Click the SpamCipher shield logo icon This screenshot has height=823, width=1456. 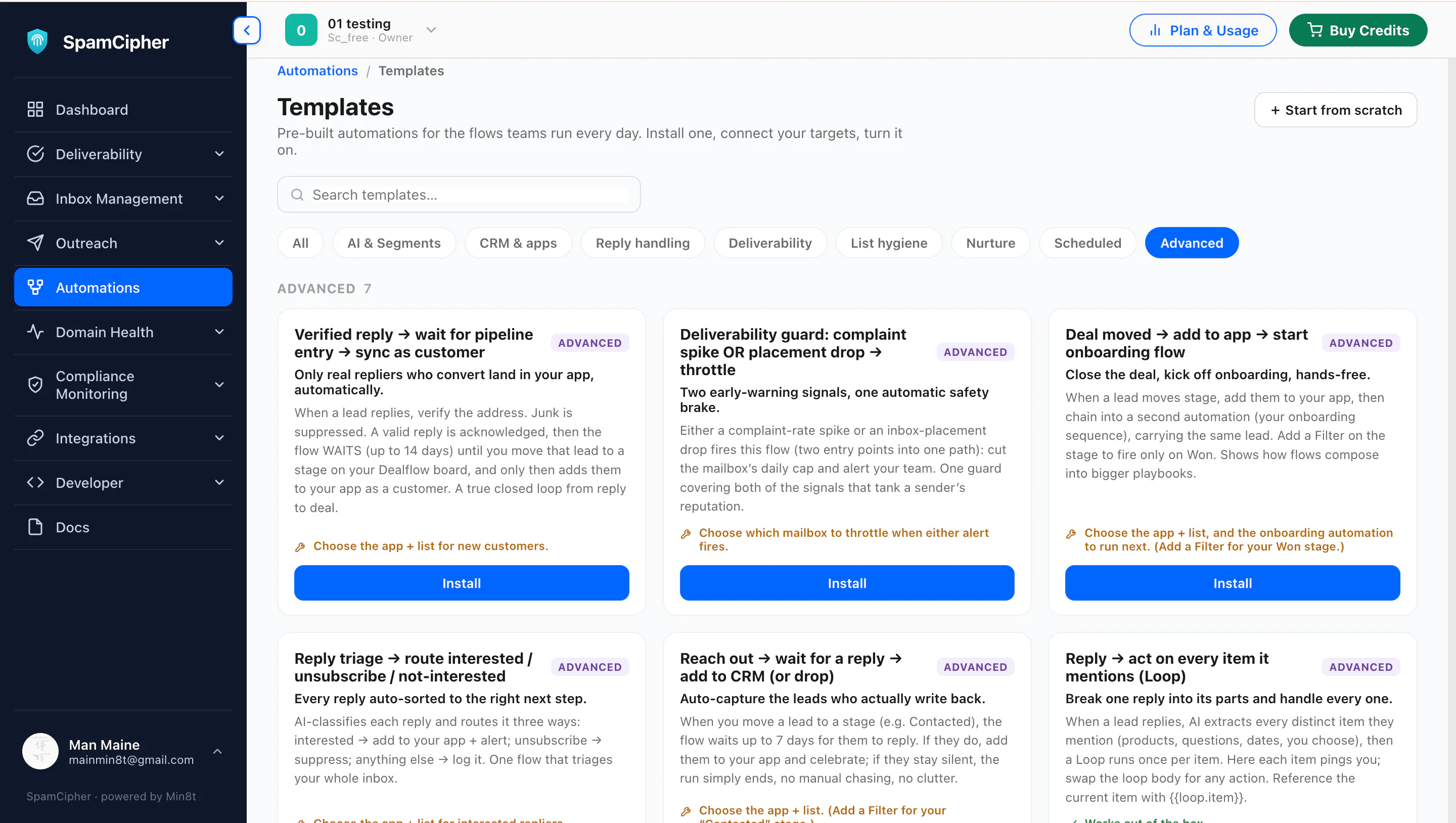pyautogui.click(x=37, y=42)
